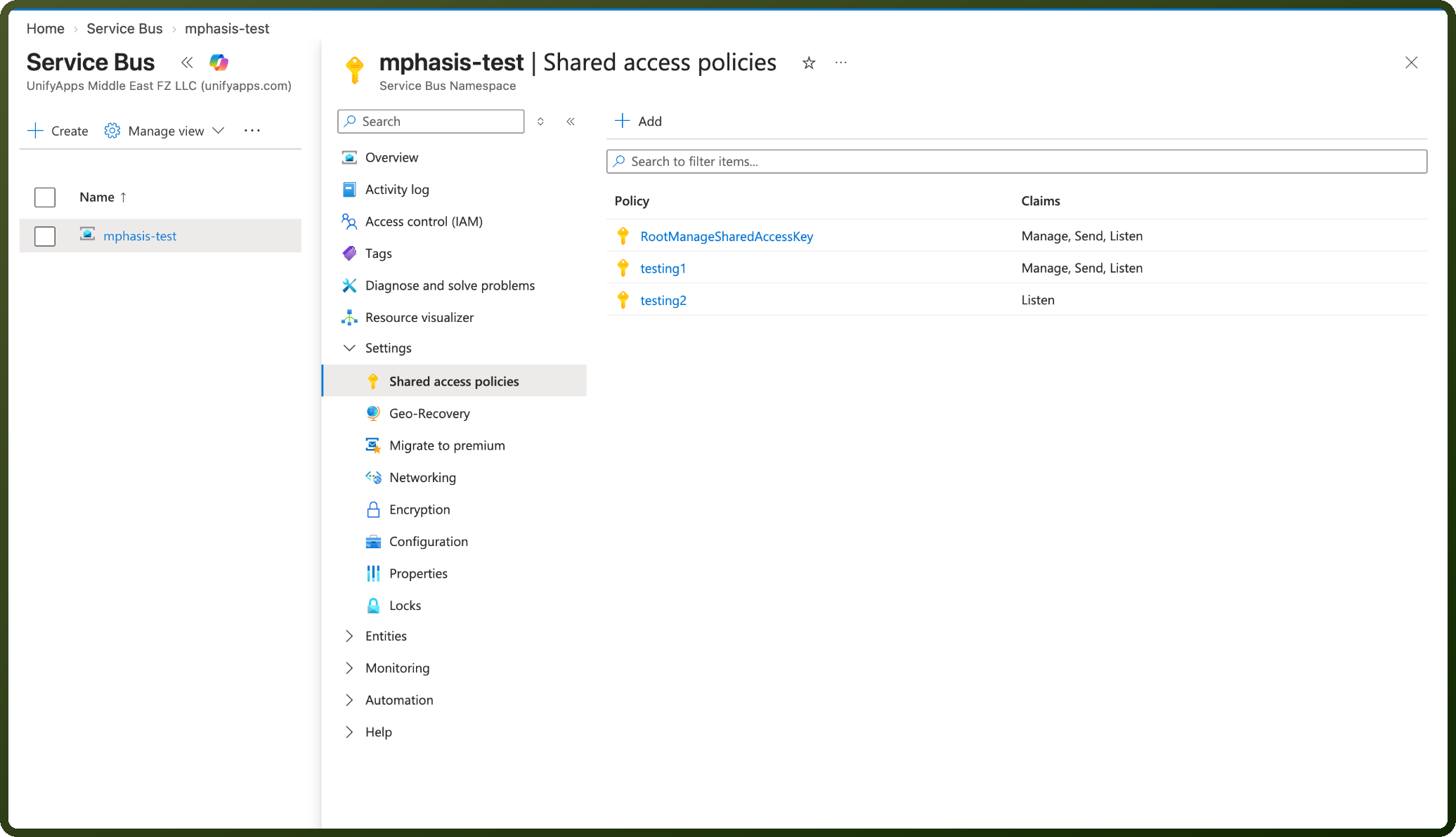
Task: Collapse the Settings section
Action: [349, 348]
